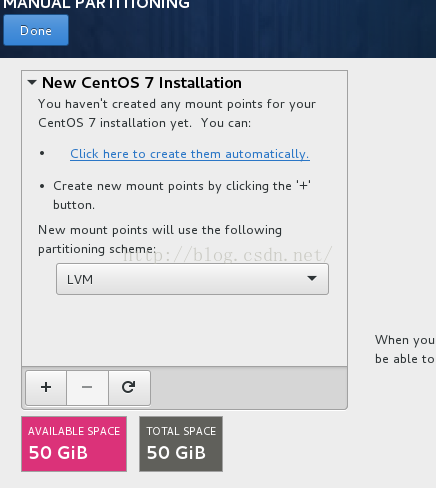Click the minus remove mount point button

87,387
